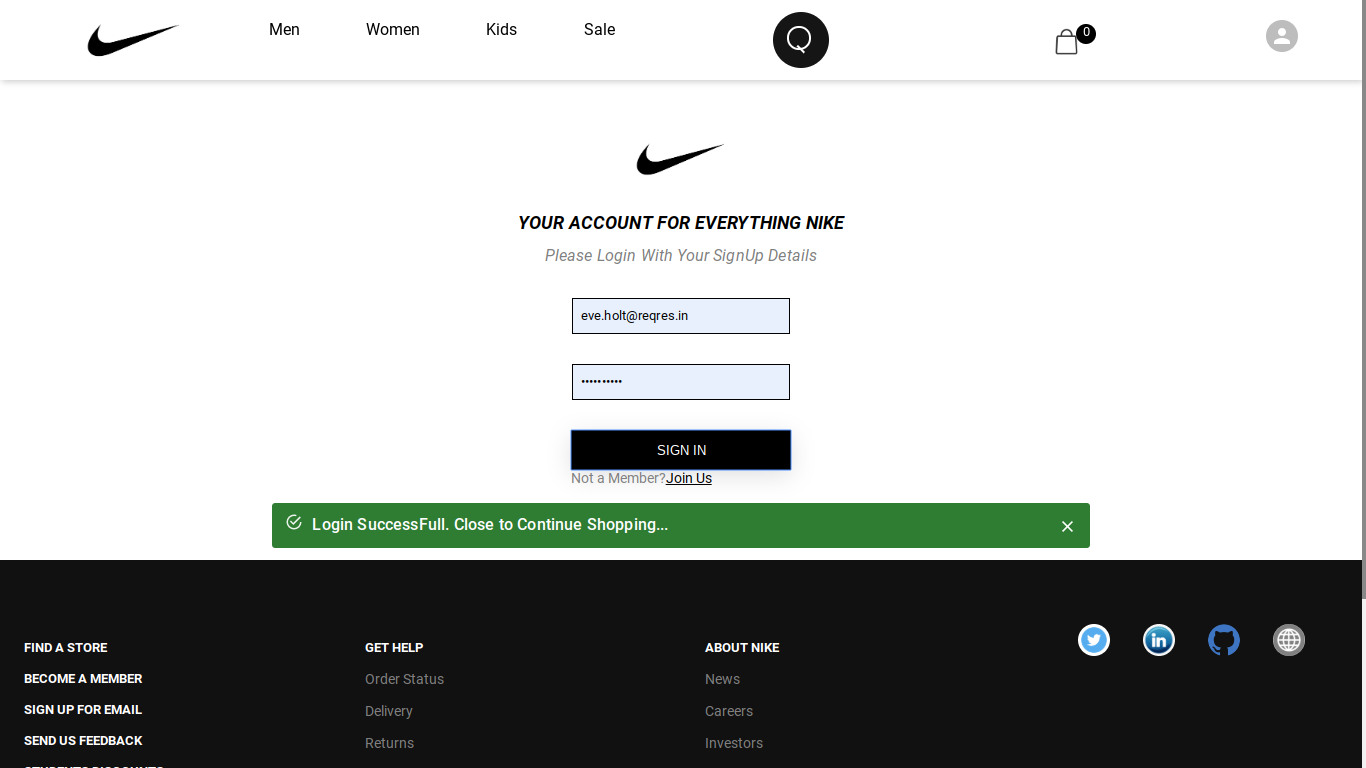Open SEND US FEEDBACK footer link
The height and width of the screenshot is (768, 1366).
(x=83, y=741)
